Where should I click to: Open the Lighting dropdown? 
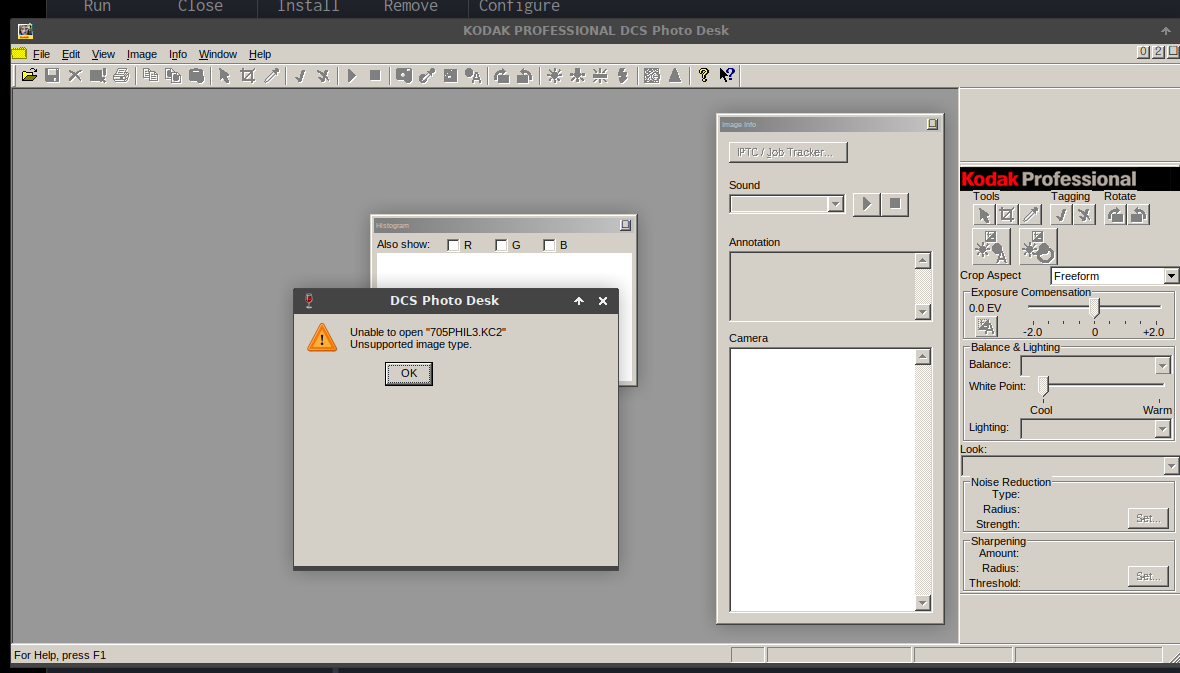[x=1163, y=429]
